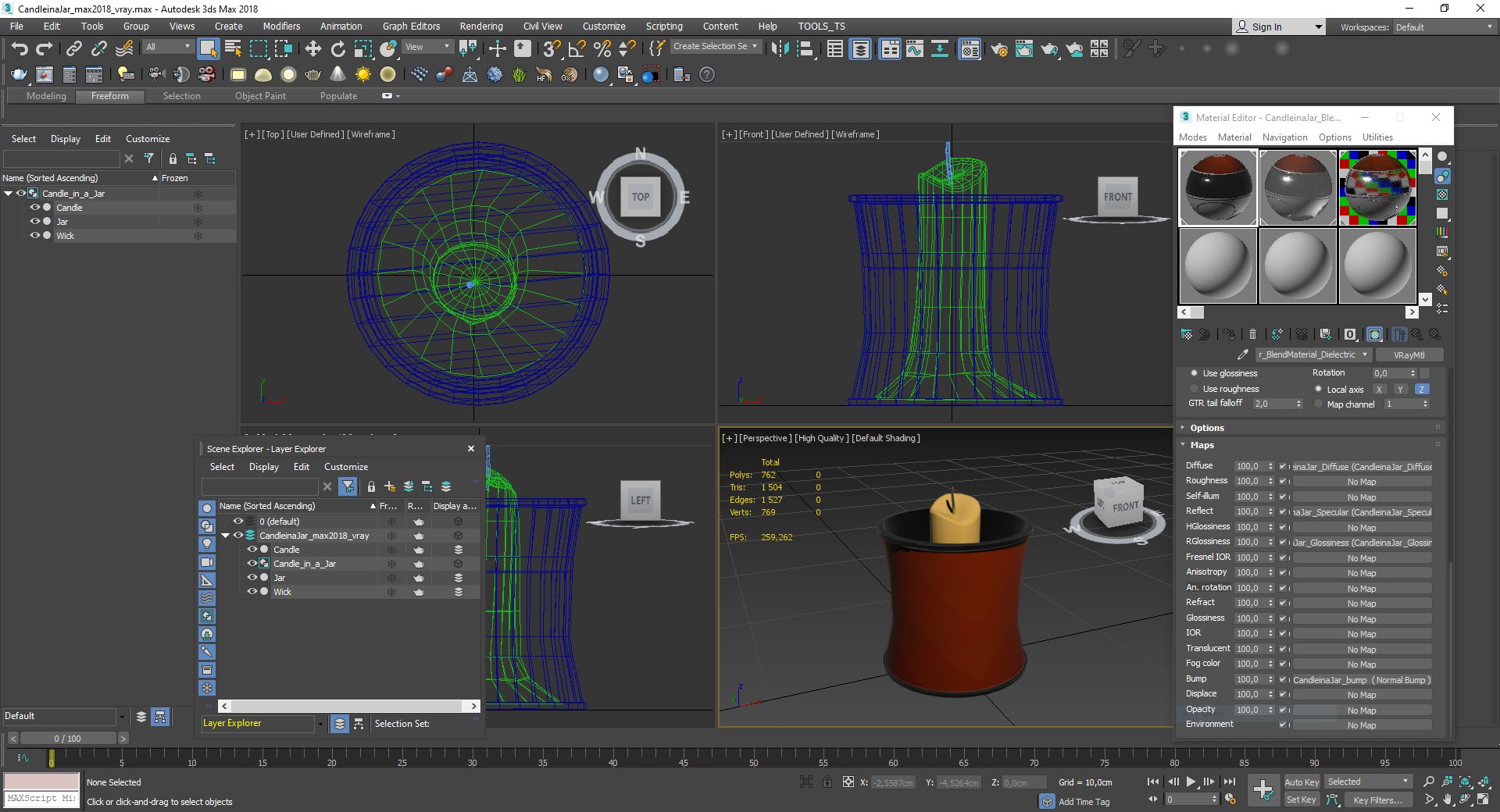
Task: Click the VRayMtl material type button
Action: 1409,354
